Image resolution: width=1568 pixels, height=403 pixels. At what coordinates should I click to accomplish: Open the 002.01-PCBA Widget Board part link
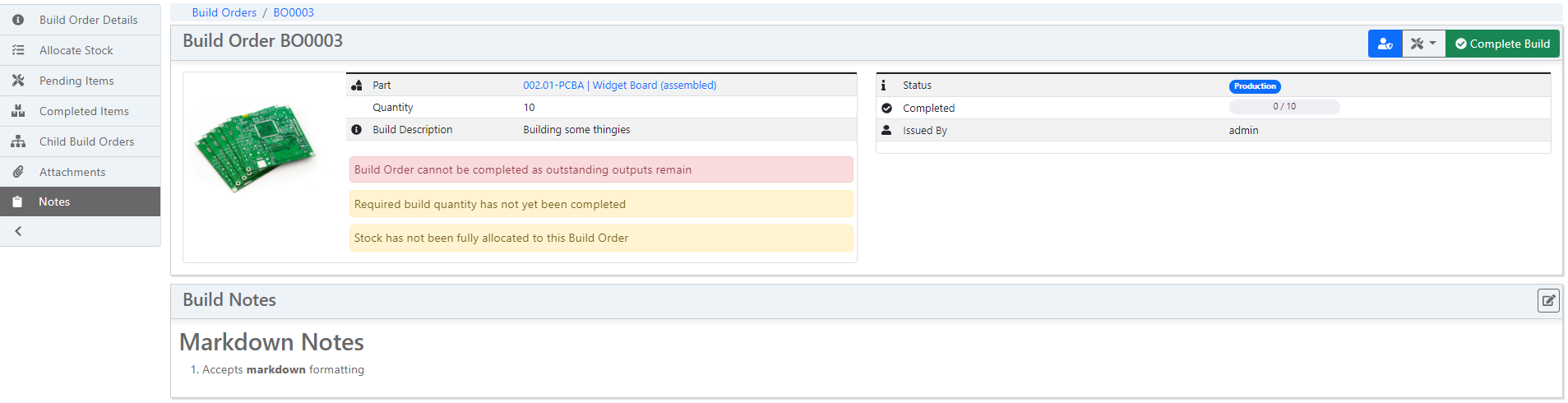pos(619,86)
